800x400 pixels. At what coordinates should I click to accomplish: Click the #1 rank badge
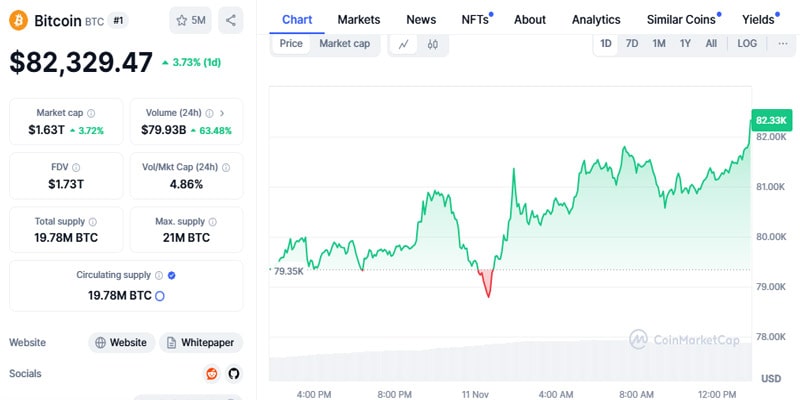[118, 21]
